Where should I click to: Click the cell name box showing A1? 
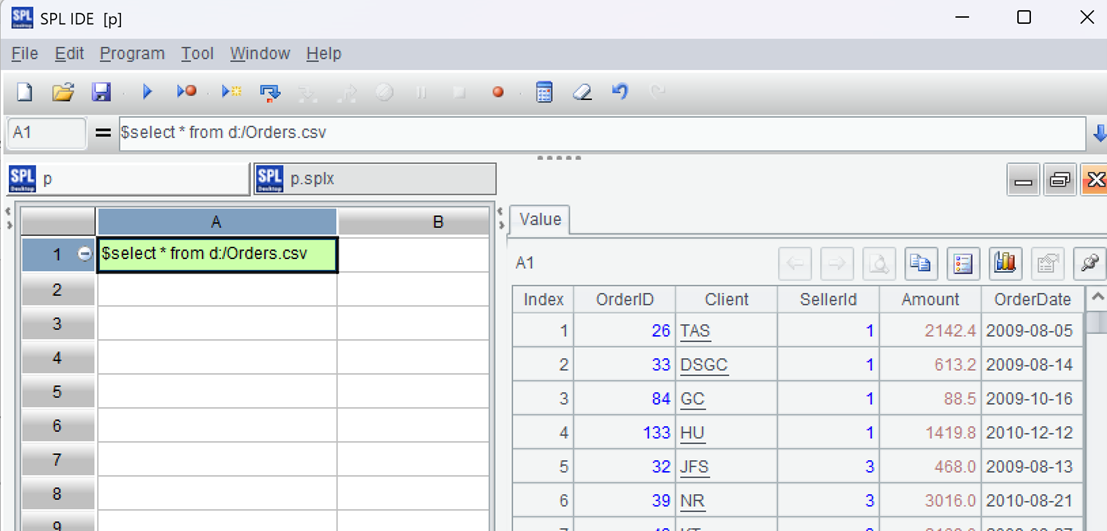46,133
